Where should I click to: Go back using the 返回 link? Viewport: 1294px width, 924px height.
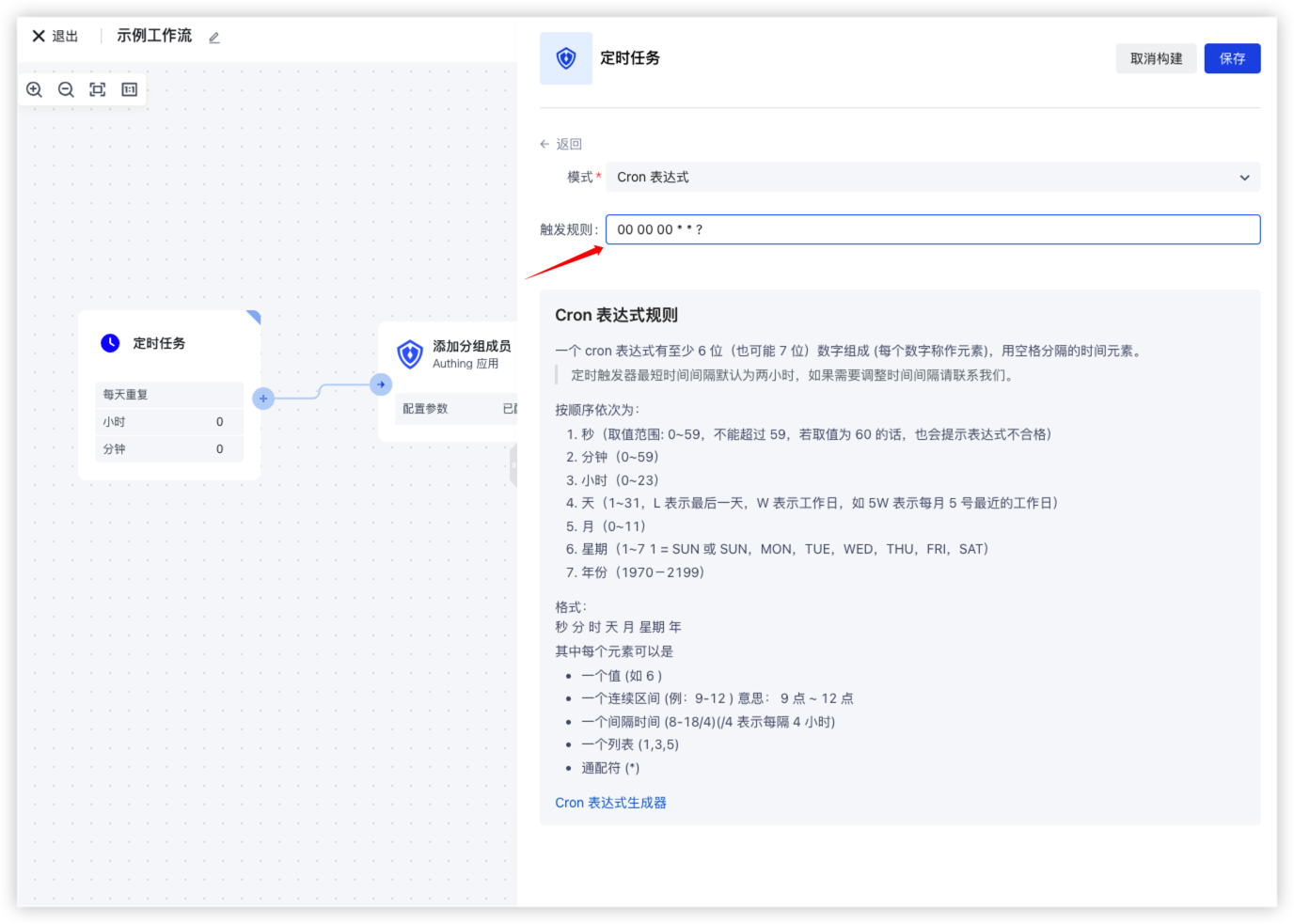pyautogui.click(x=561, y=144)
